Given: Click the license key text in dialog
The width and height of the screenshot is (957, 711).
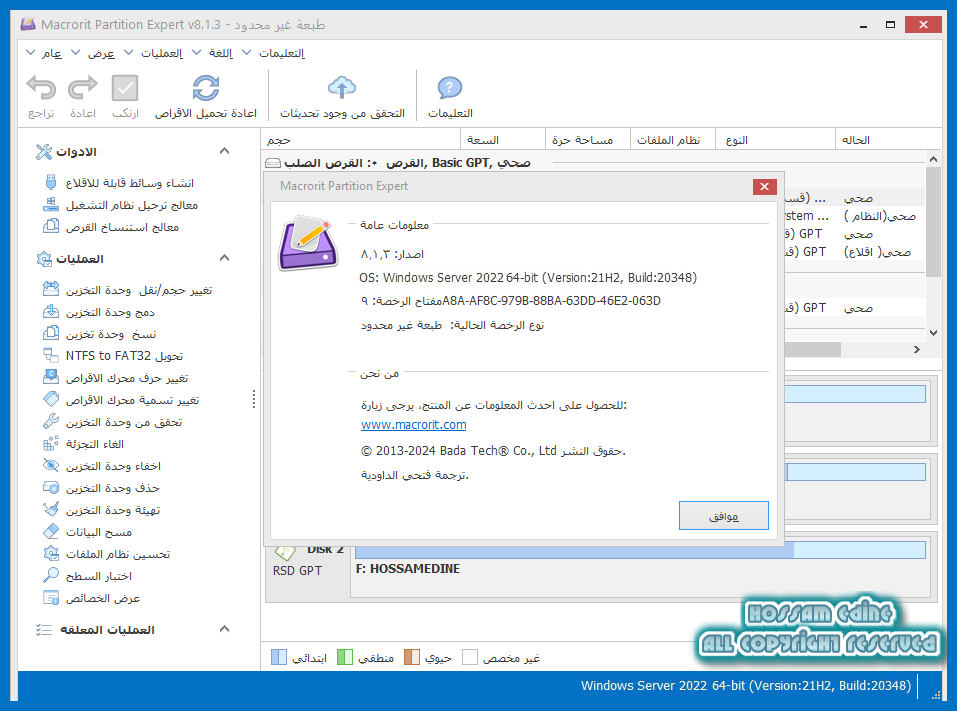Looking at the screenshot, I should (x=510, y=301).
